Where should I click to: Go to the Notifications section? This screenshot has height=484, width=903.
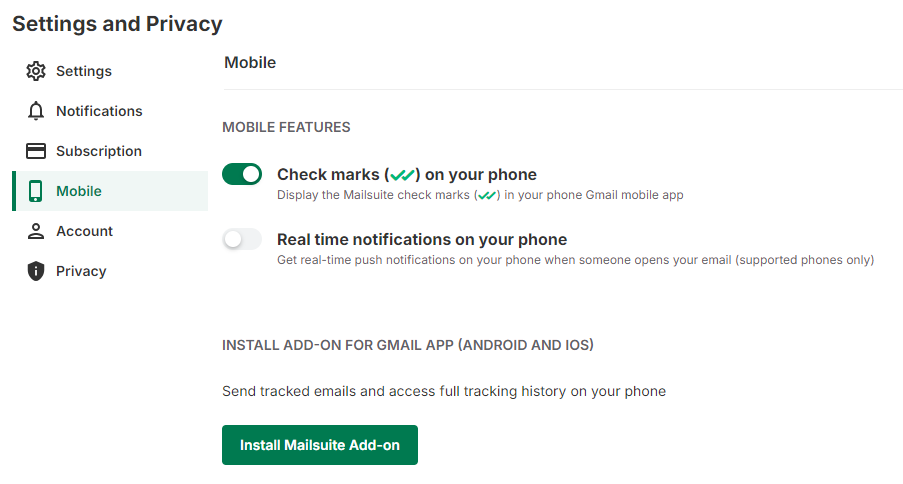click(x=99, y=111)
